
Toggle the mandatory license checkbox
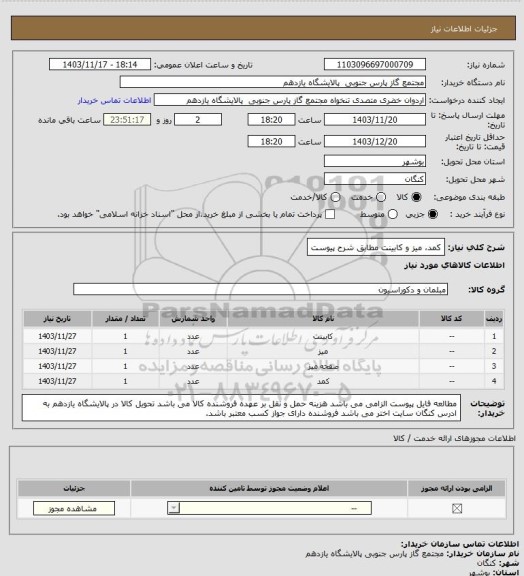pyautogui.click(x=457, y=508)
